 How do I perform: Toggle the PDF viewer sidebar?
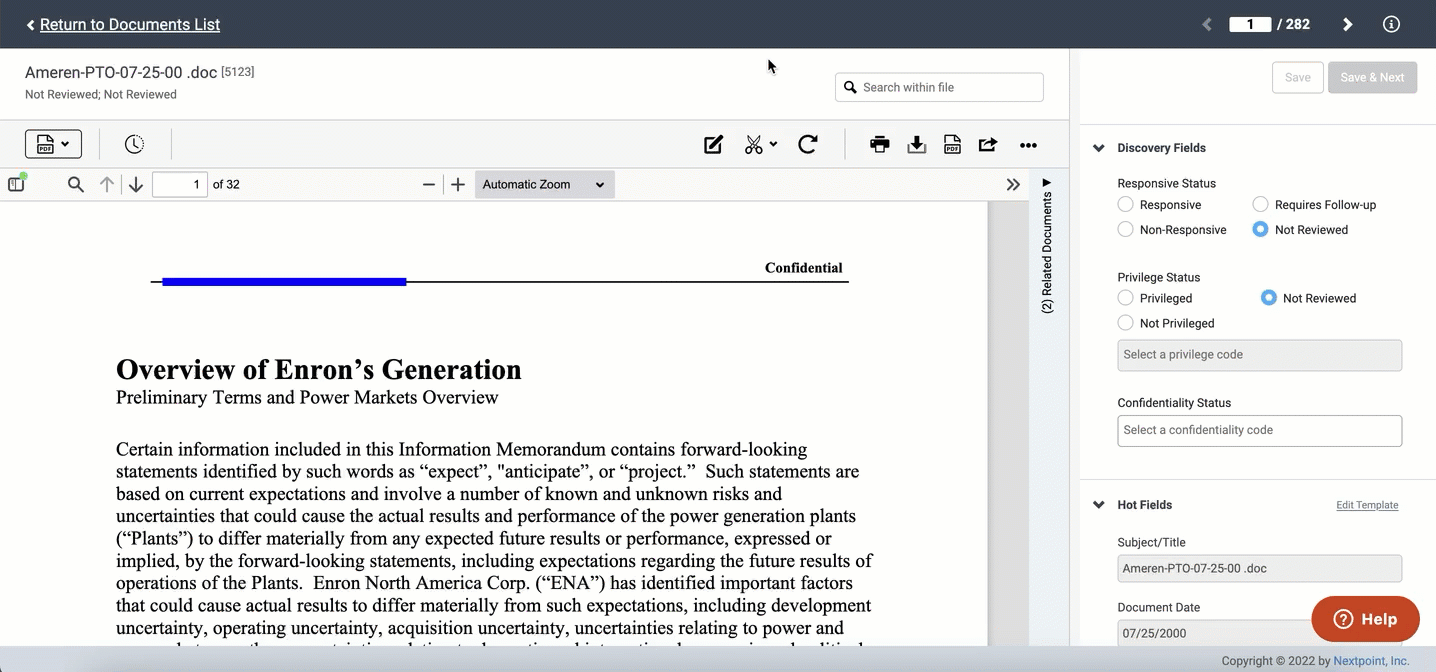pos(16,184)
